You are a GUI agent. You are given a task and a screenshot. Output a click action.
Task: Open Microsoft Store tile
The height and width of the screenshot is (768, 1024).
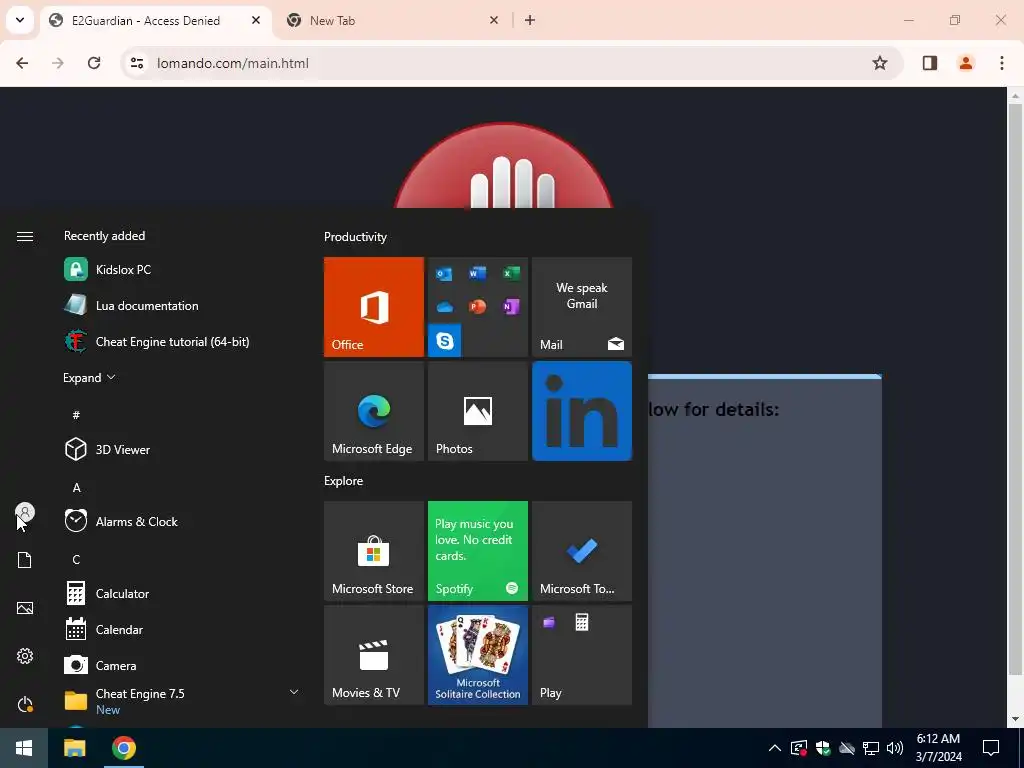[374, 551]
